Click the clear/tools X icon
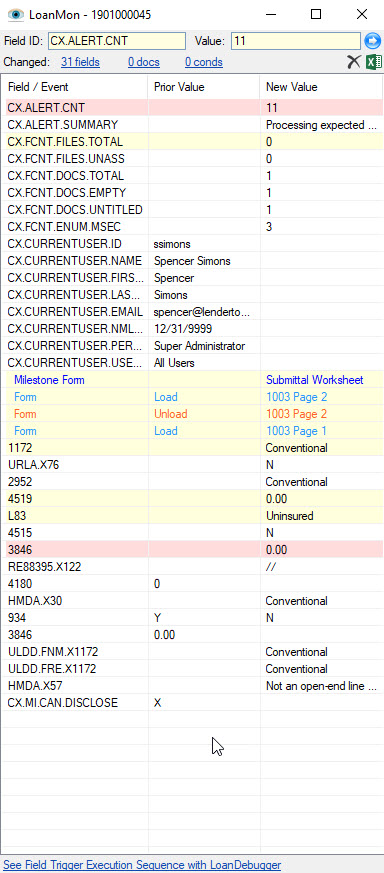The height and width of the screenshot is (873, 384). pyautogui.click(x=354, y=62)
